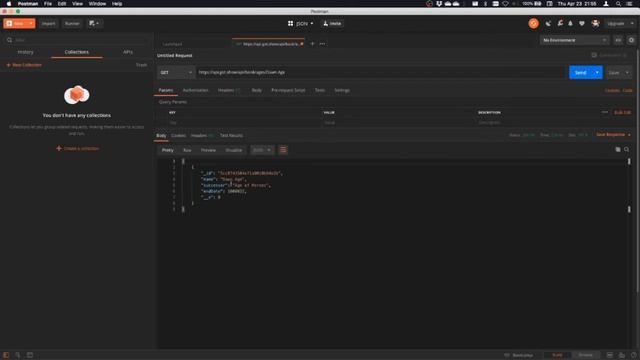Open the Upgrade dropdown arrow

(632, 24)
